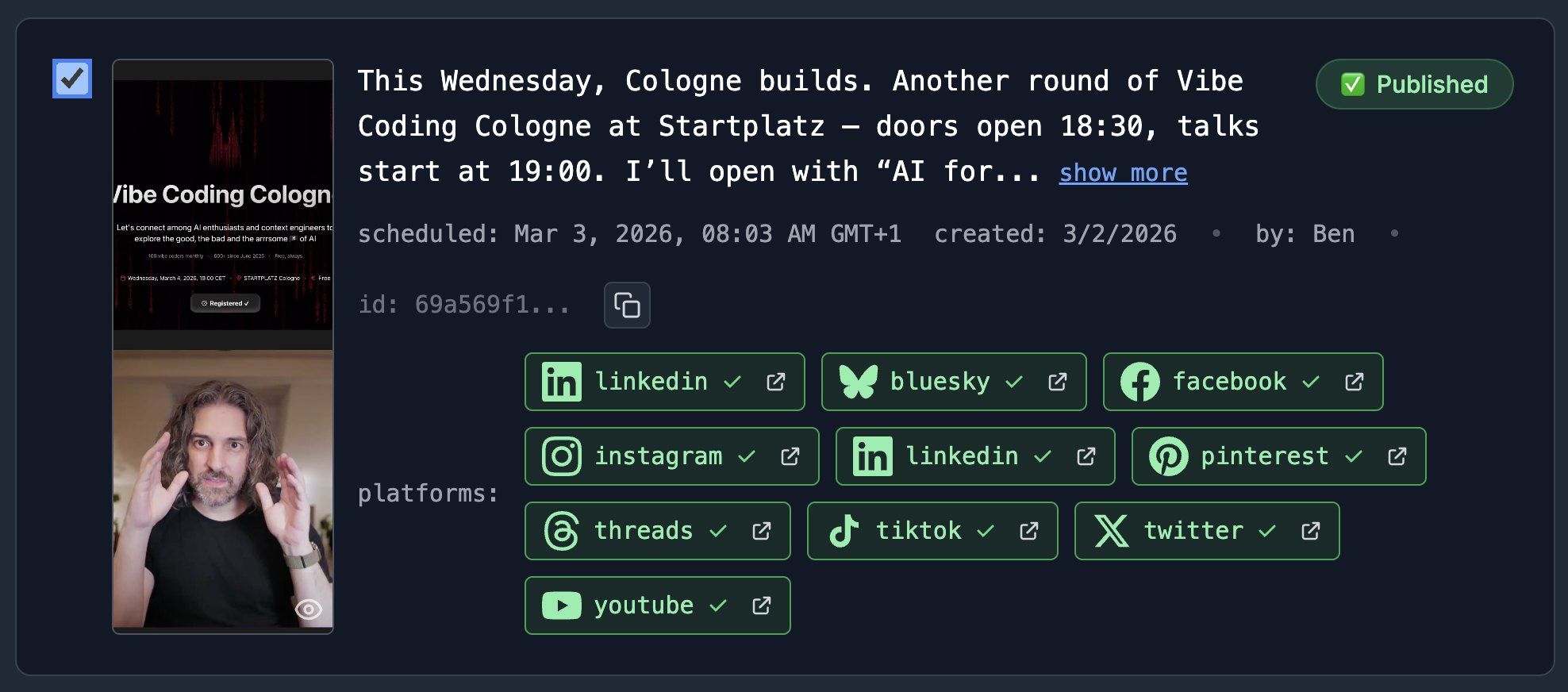Viewport: 1568px width, 692px height.
Task: Open the published Twitter post via external link icon
Action: (x=1310, y=530)
